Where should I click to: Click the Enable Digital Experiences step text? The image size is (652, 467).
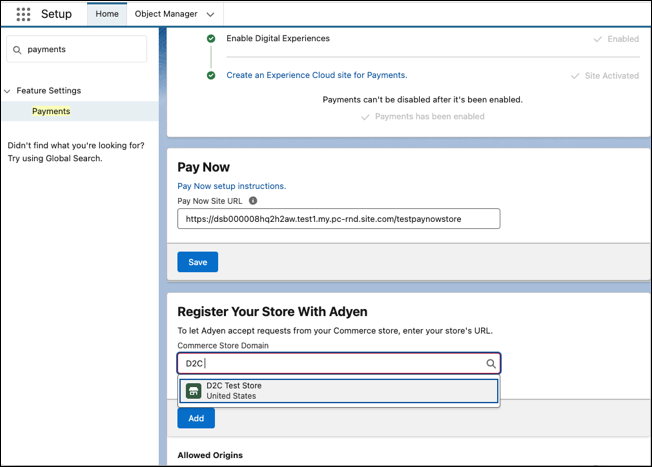(278, 38)
